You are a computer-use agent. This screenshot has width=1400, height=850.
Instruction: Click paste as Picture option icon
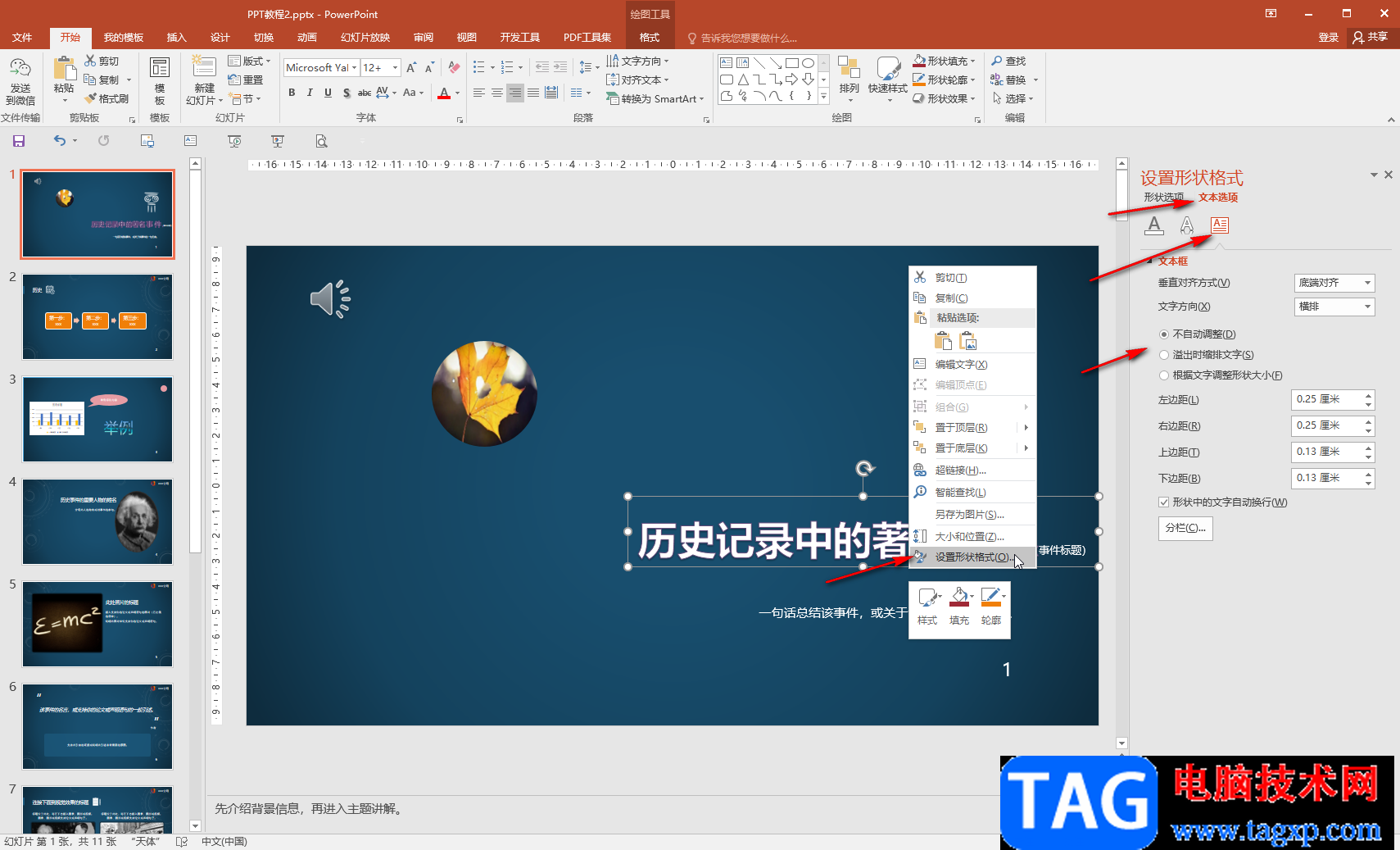click(968, 341)
